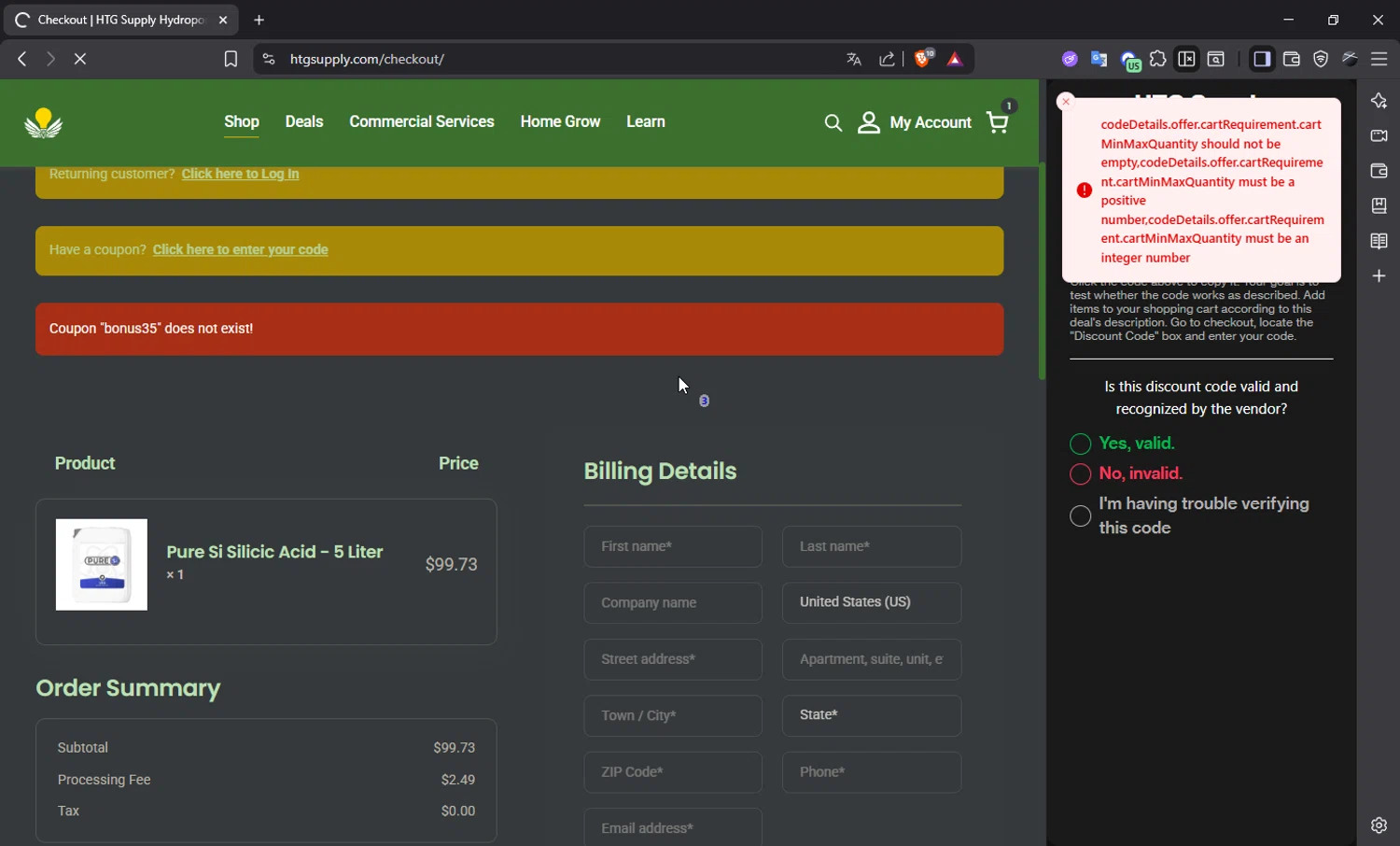Click the page vertical scrollbar
Image resolution: width=1400 pixels, height=846 pixels.
click(x=1042, y=271)
